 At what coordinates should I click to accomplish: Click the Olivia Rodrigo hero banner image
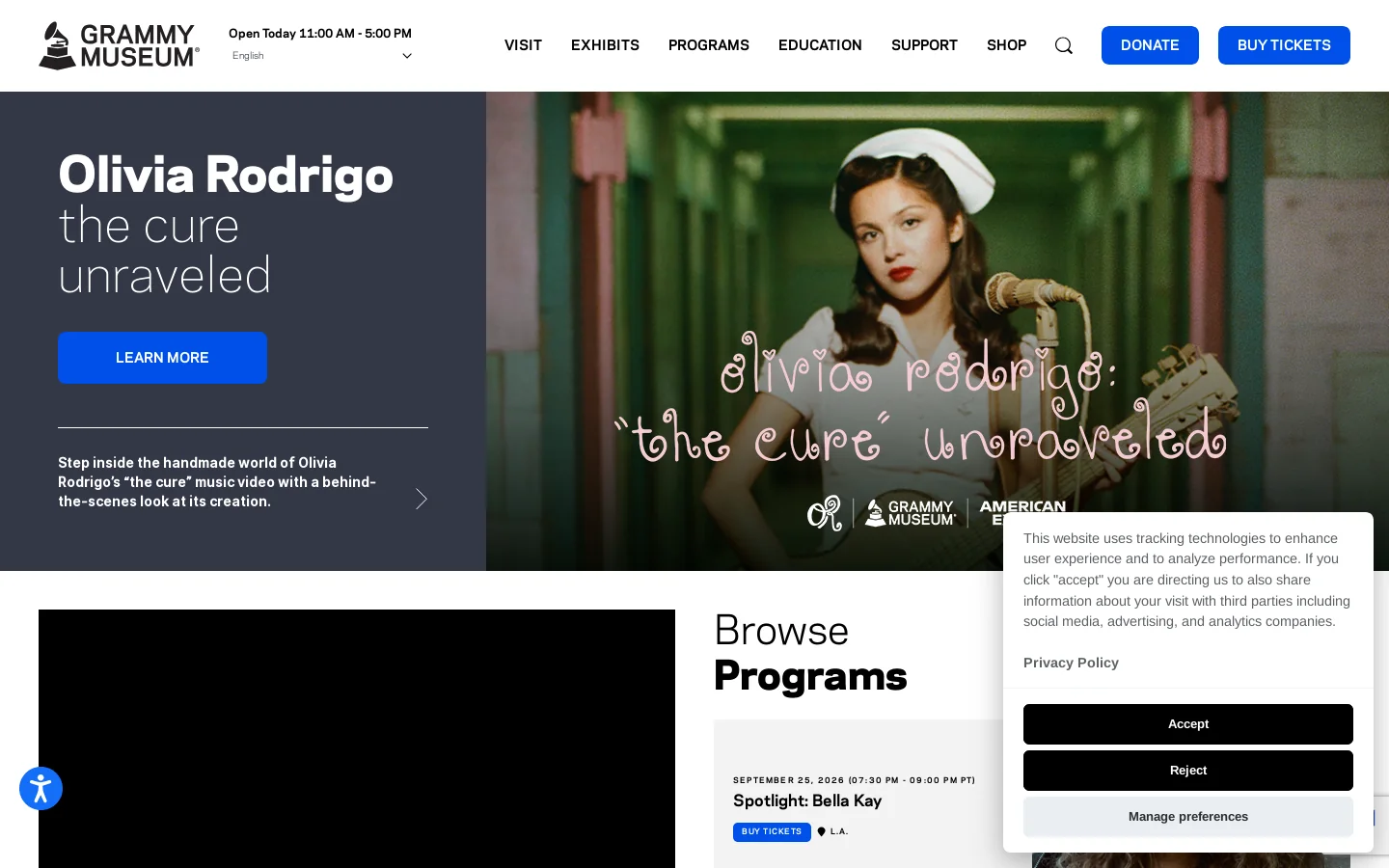click(x=938, y=331)
